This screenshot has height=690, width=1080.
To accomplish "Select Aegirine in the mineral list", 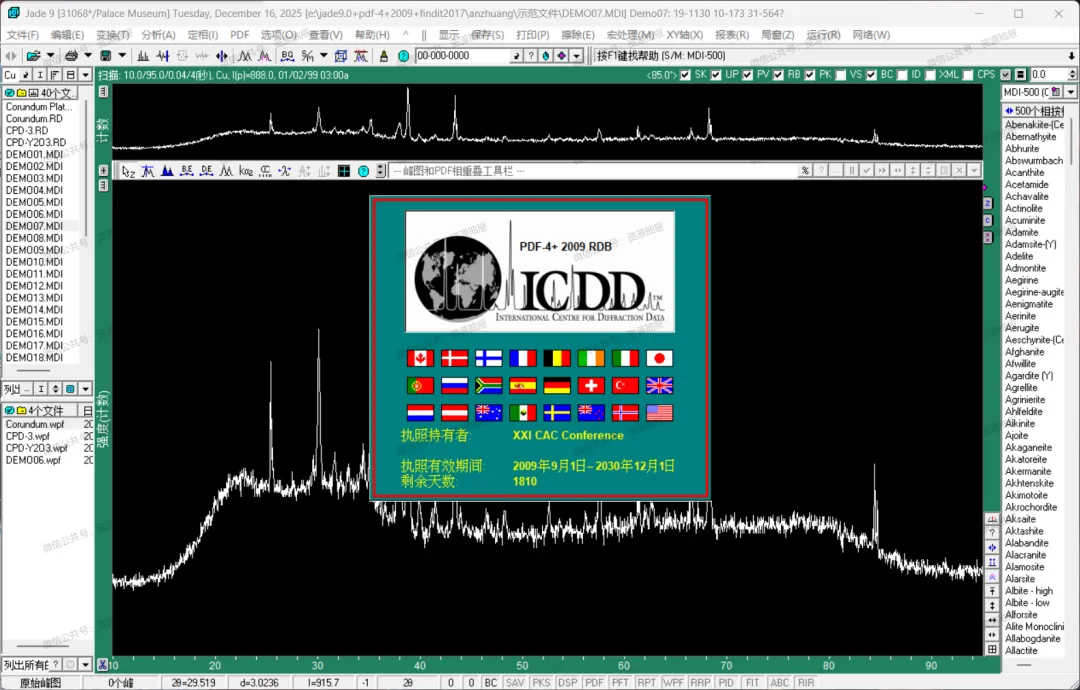I will (1021, 280).
